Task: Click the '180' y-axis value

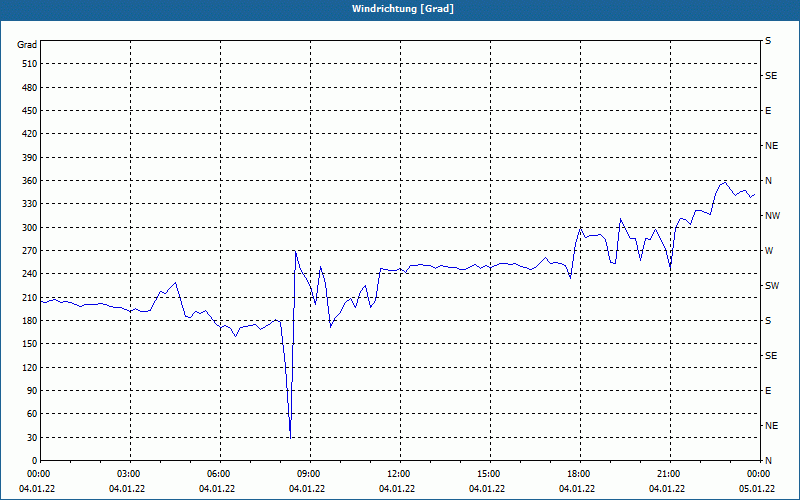Action: tap(30, 321)
